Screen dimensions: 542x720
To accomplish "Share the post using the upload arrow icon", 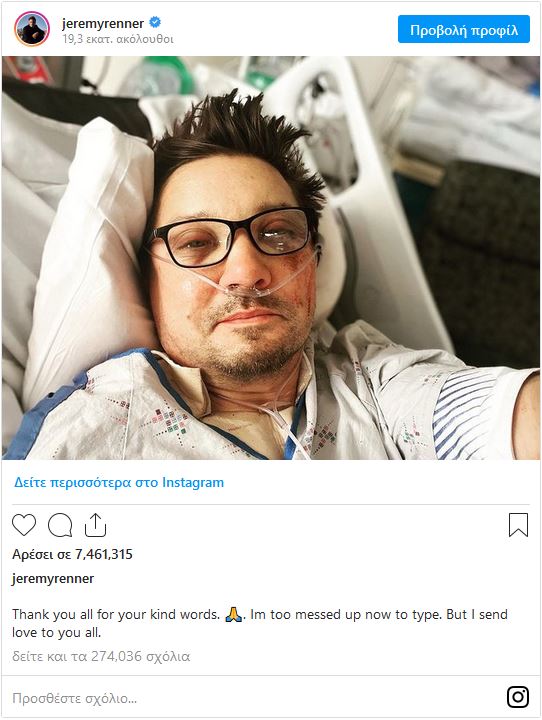I will (x=95, y=525).
